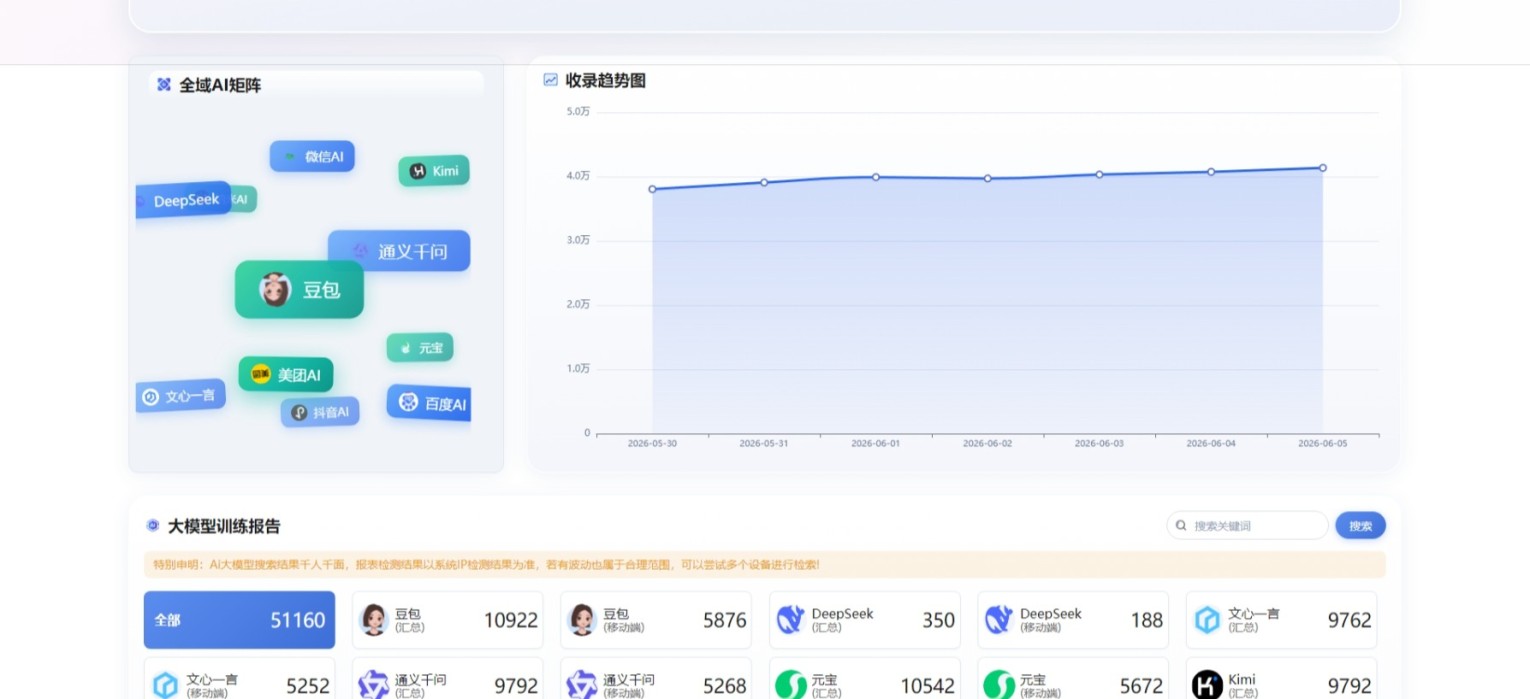Click the 元宝(汇总) 10542 count value
Image resolution: width=1530 pixels, height=699 pixels.
(x=928, y=686)
